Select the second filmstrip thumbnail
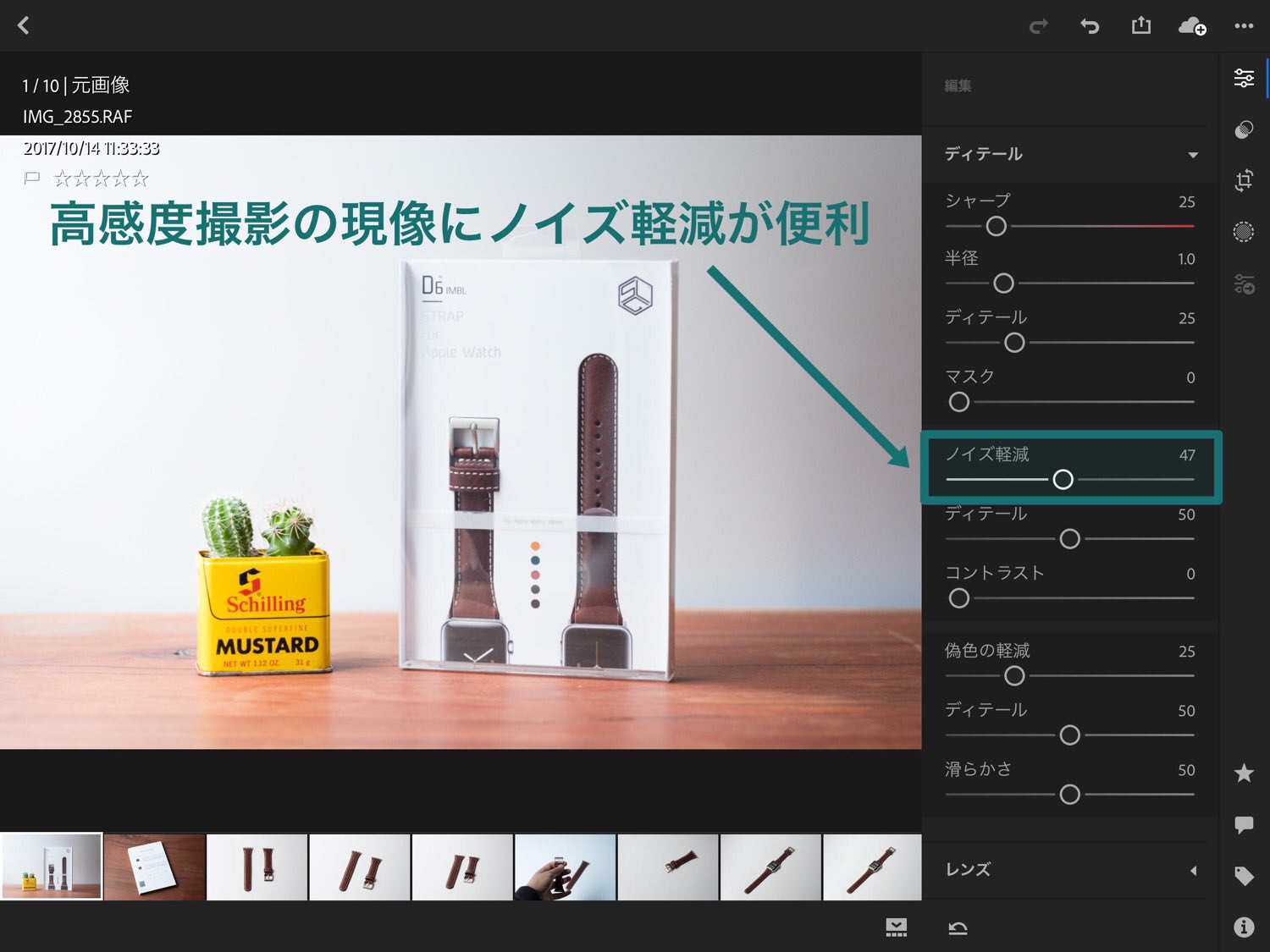The width and height of the screenshot is (1270, 952). (154, 867)
